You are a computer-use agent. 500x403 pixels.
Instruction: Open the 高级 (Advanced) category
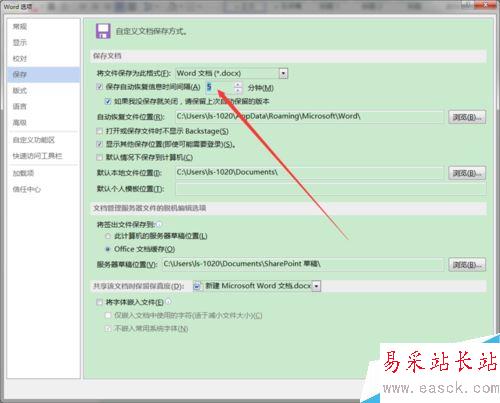pos(43,123)
